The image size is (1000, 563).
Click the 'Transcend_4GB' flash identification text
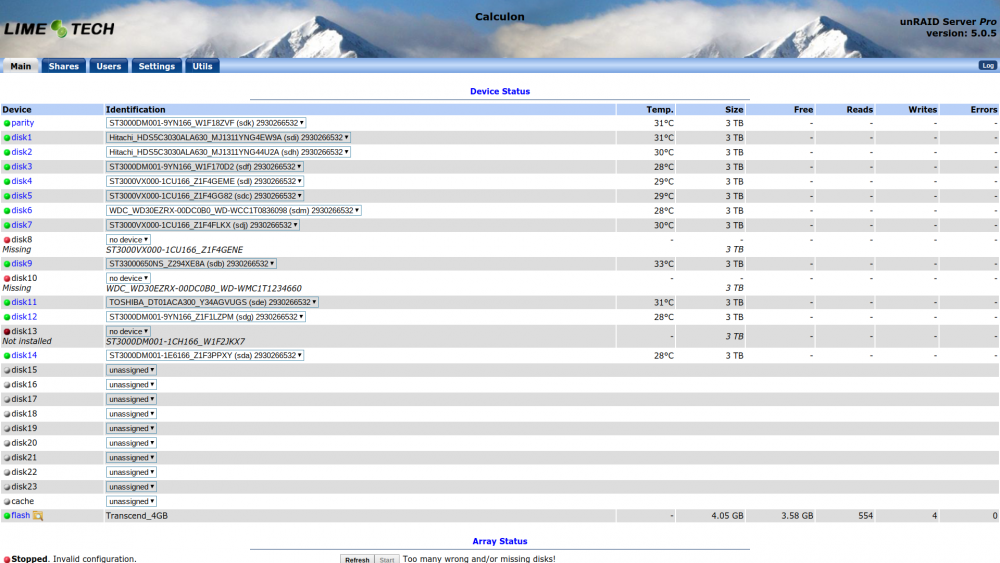(x=136, y=516)
